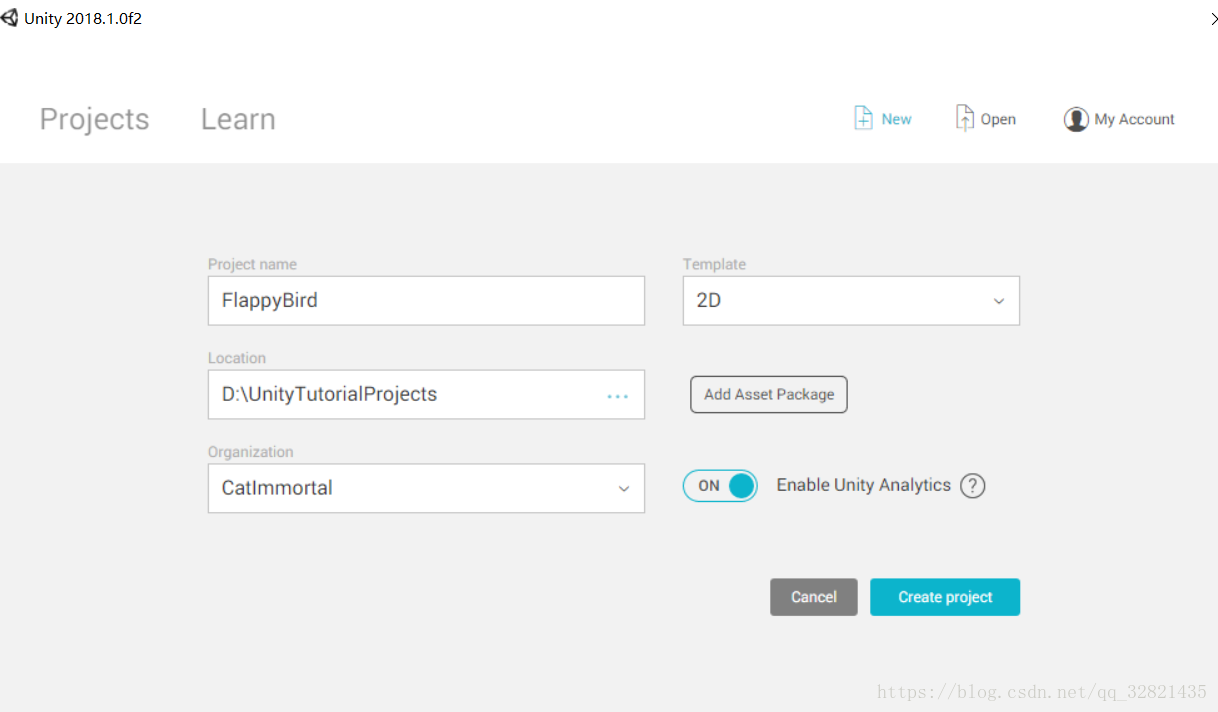Click the My Account avatar icon
This screenshot has height=712, width=1218.
[1076, 119]
